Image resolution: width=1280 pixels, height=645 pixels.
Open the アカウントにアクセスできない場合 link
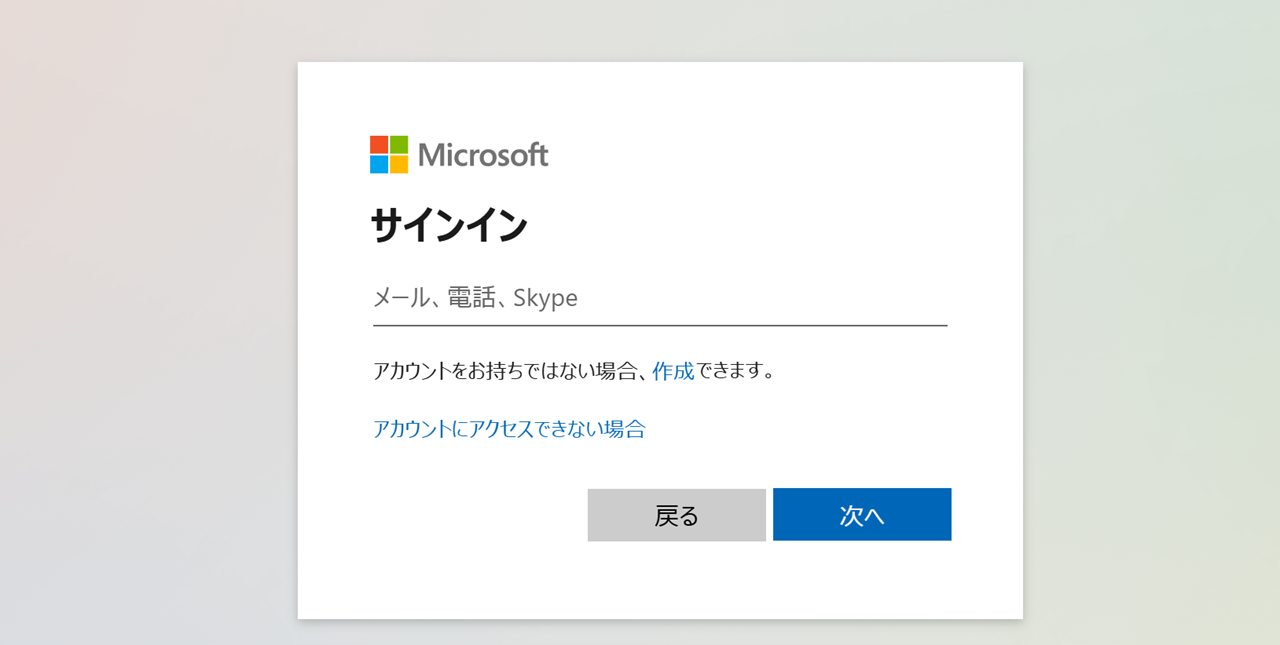pyautogui.click(x=508, y=429)
